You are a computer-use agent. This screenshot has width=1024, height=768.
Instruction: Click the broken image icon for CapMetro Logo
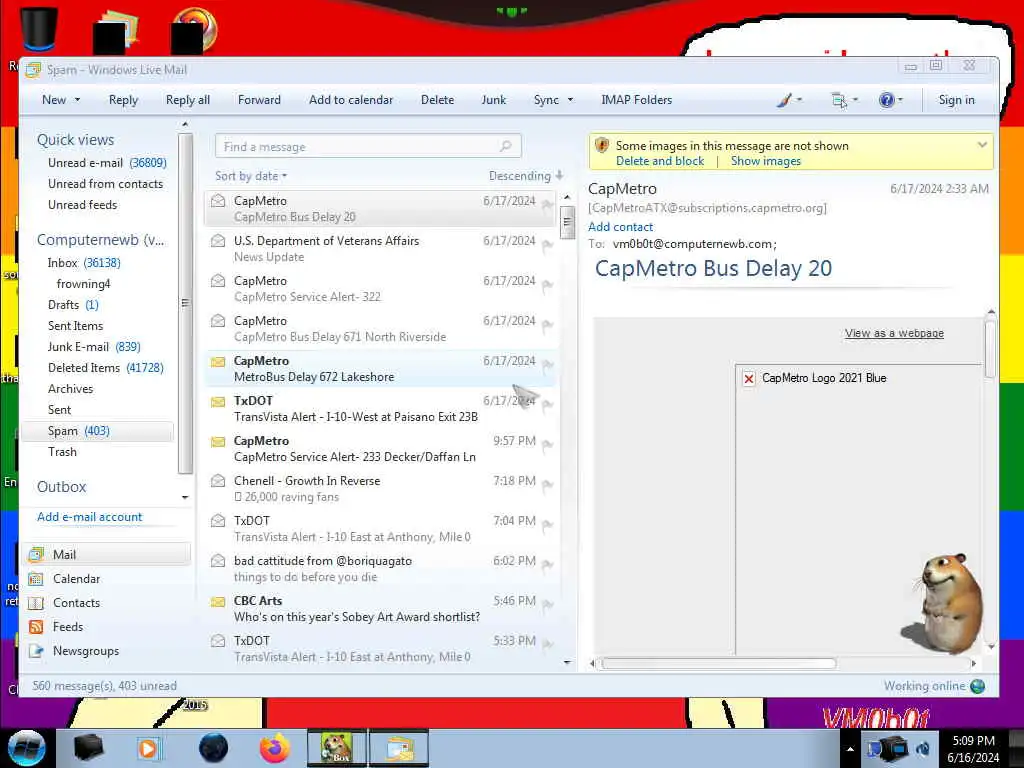[x=749, y=378]
